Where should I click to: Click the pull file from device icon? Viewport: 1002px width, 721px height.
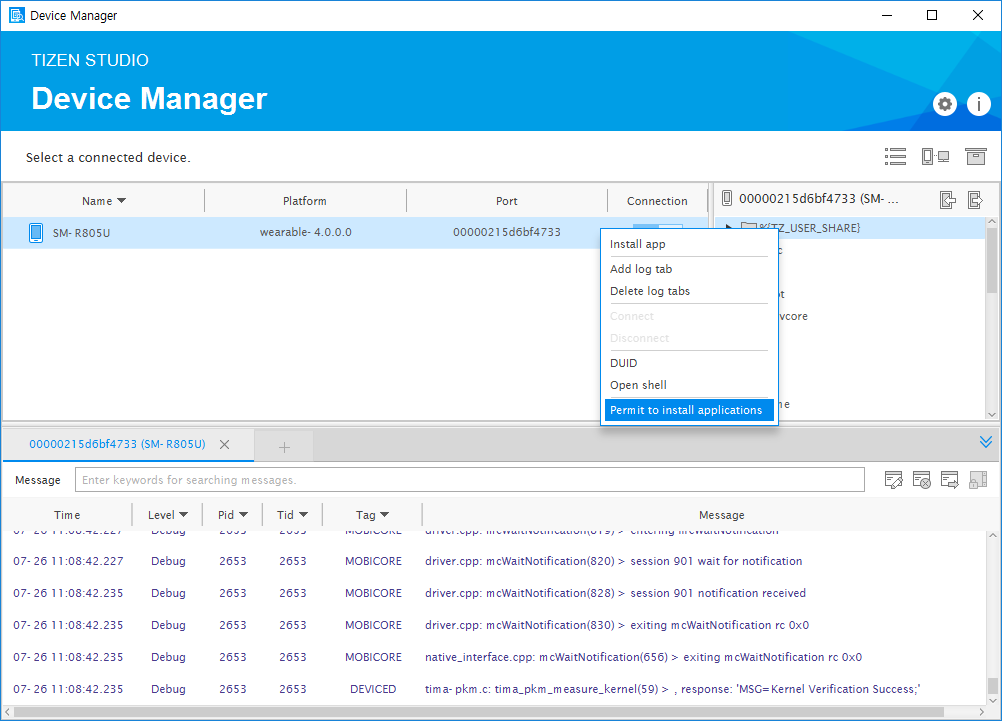click(x=948, y=200)
